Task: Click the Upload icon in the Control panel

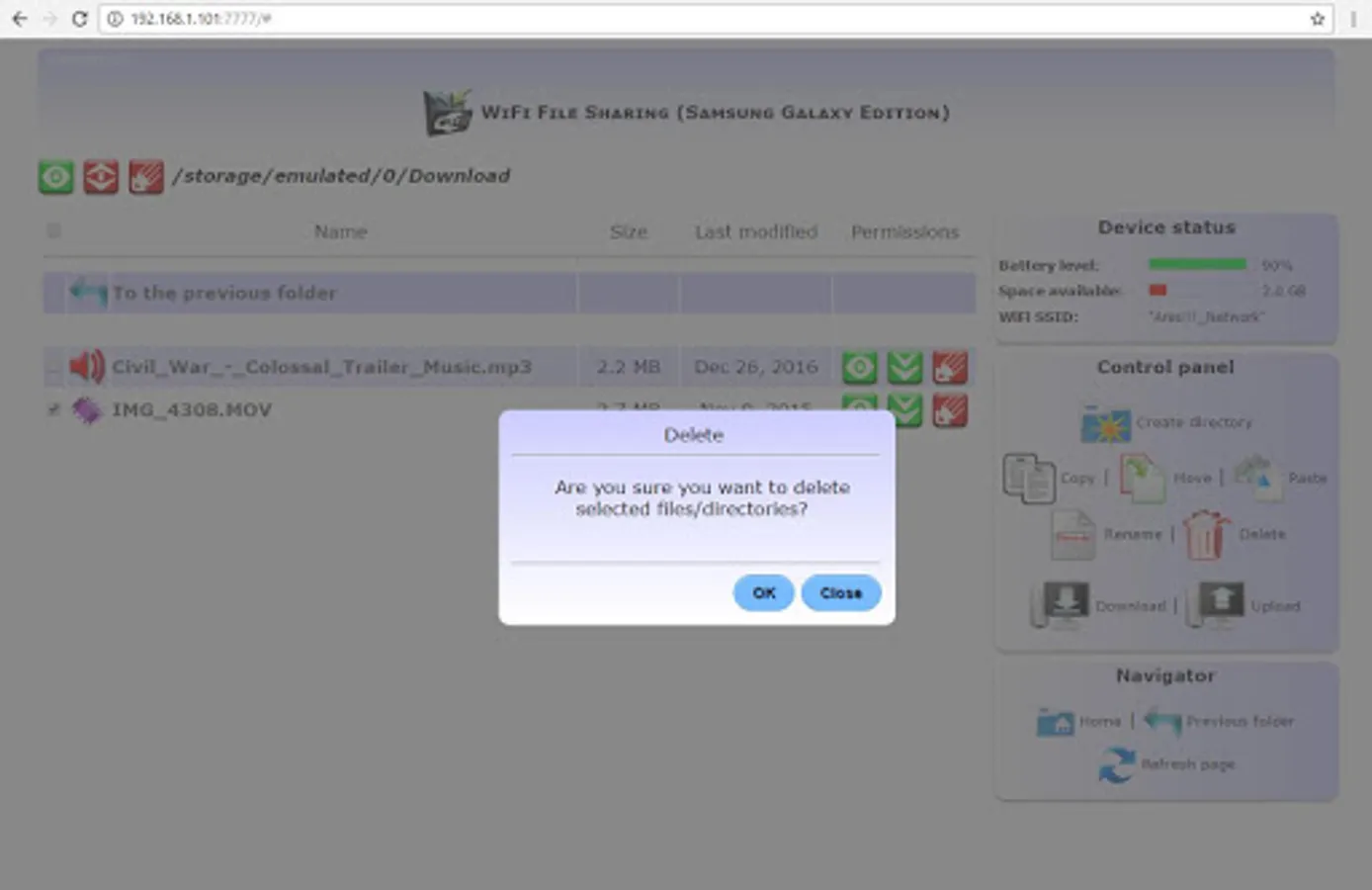Action: (1215, 605)
